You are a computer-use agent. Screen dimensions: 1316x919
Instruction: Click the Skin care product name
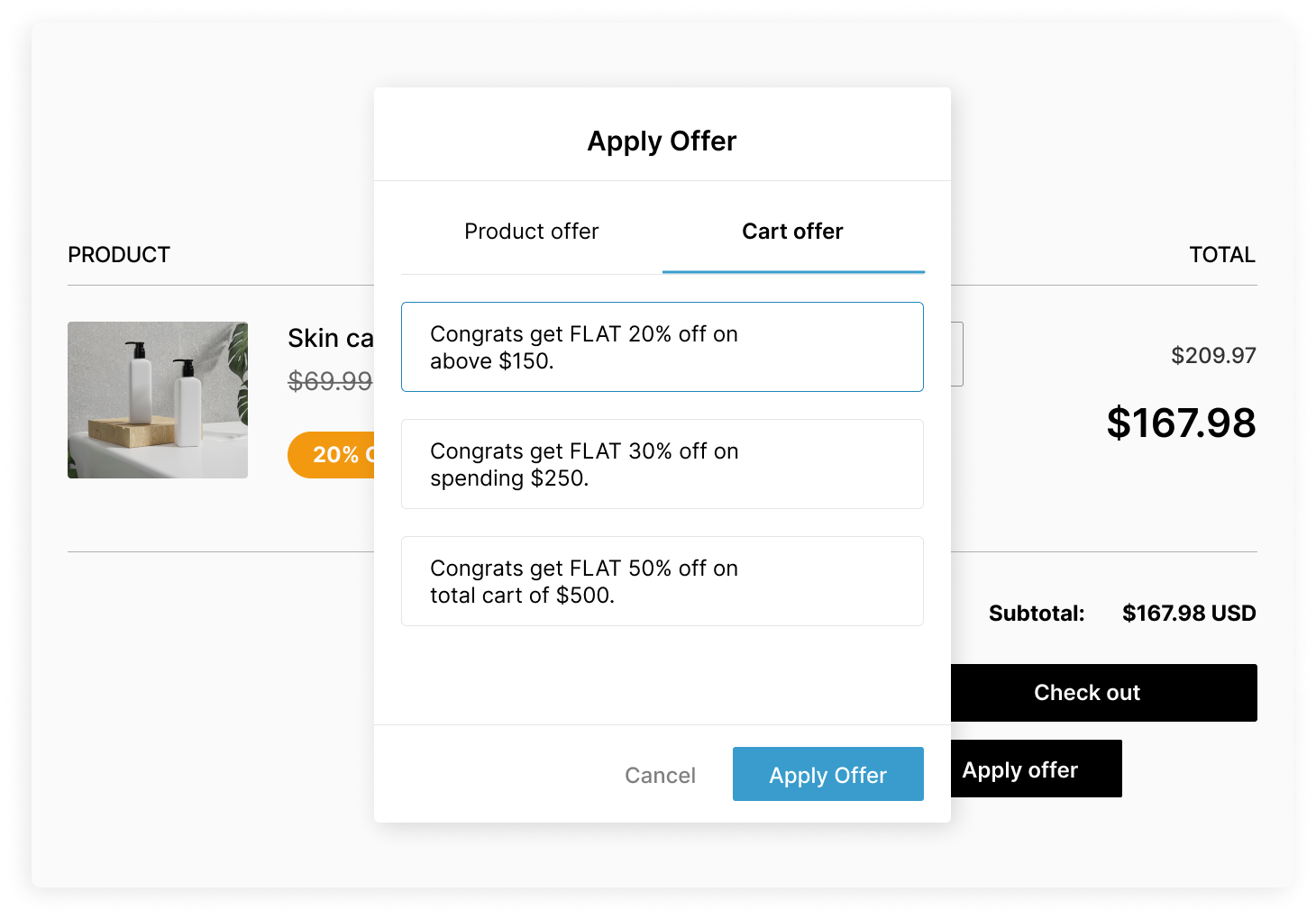tap(331, 339)
